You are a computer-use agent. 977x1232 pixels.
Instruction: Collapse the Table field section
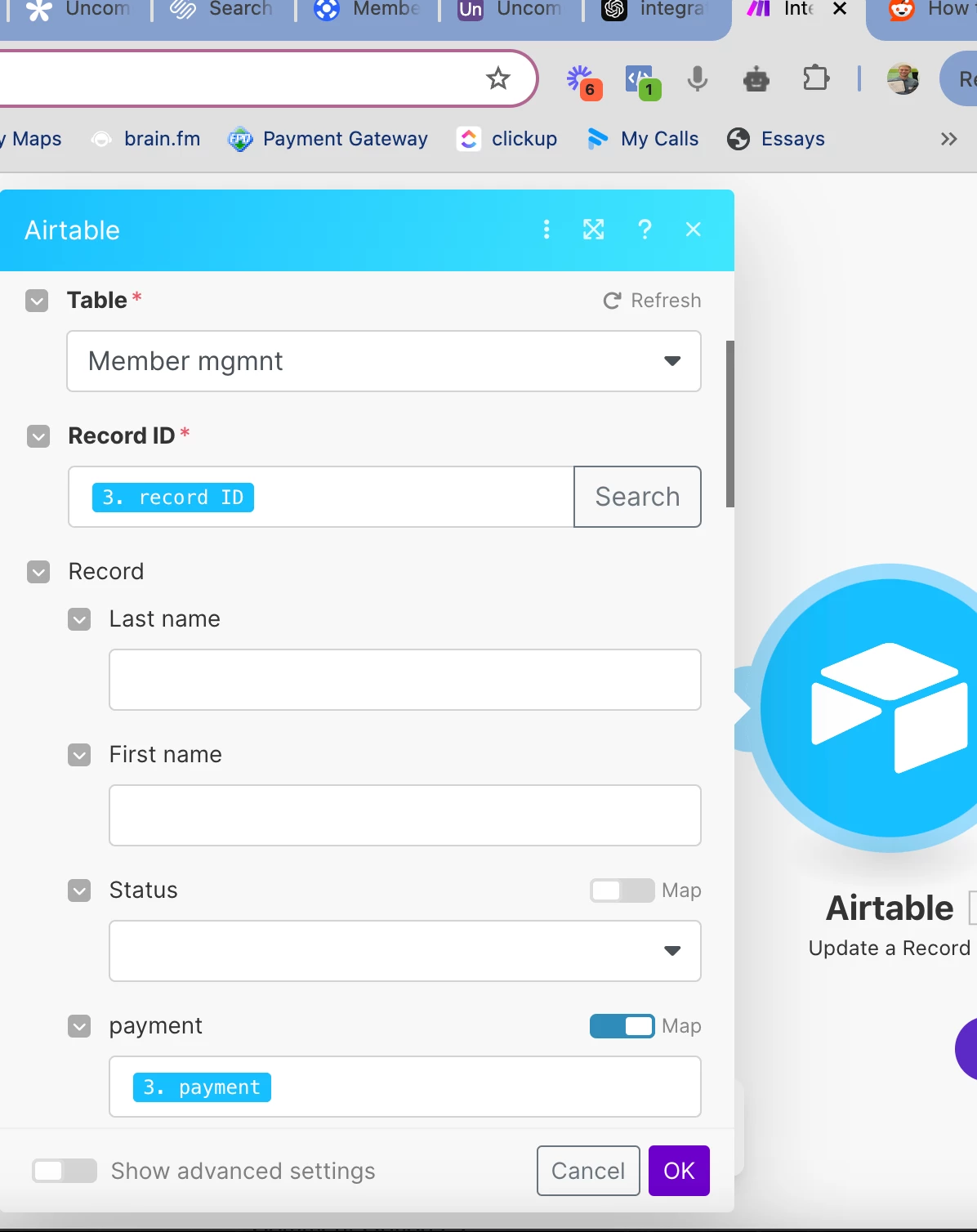click(x=37, y=301)
